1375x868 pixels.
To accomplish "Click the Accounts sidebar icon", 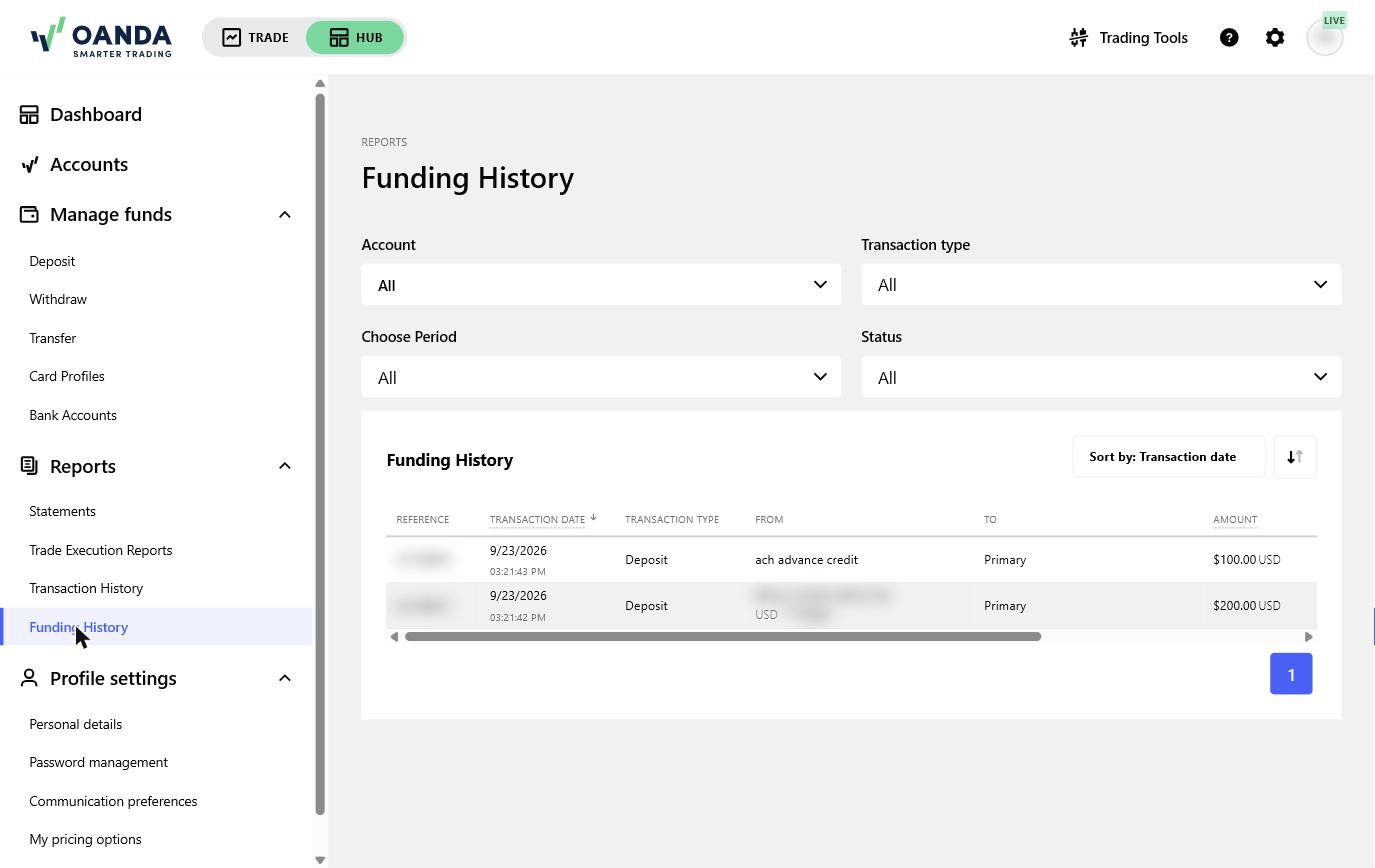I will click(x=29, y=164).
